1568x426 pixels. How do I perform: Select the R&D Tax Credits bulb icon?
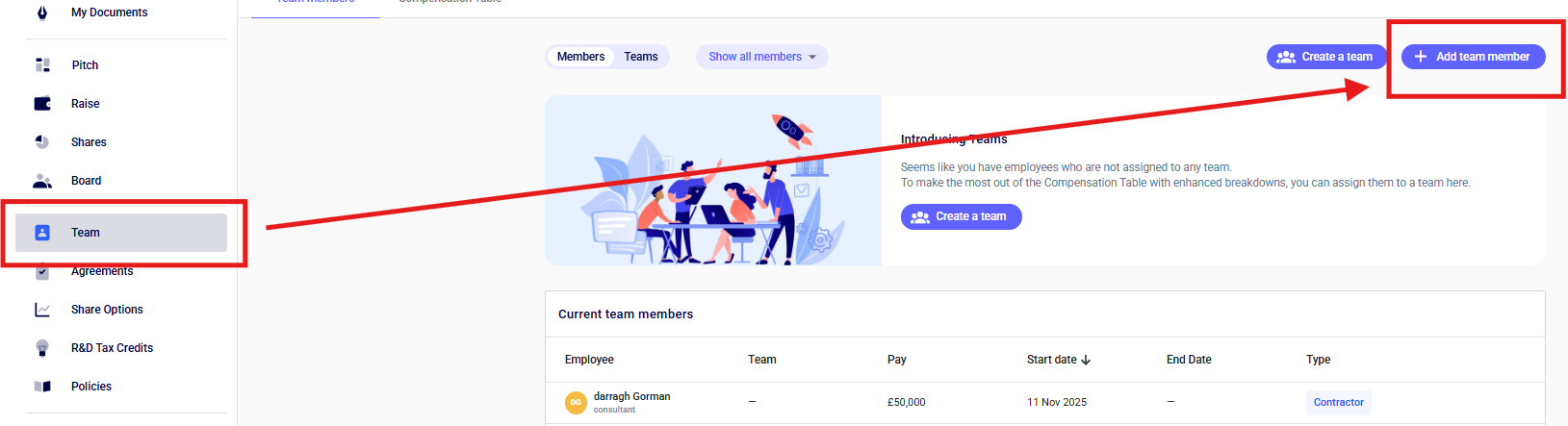point(42,348)
